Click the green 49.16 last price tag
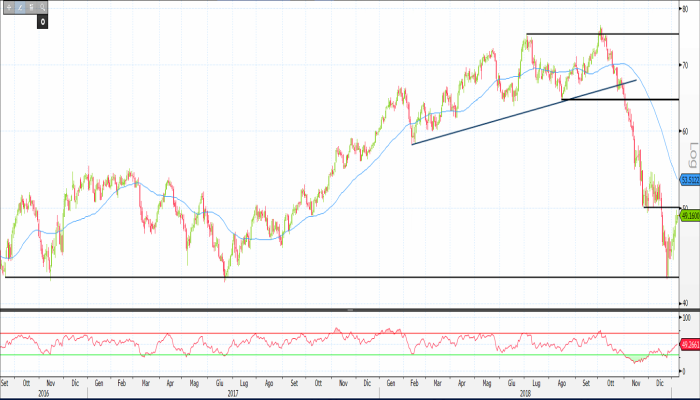The width and height of the screenshot is (700, 400). (x=688, y=215)
